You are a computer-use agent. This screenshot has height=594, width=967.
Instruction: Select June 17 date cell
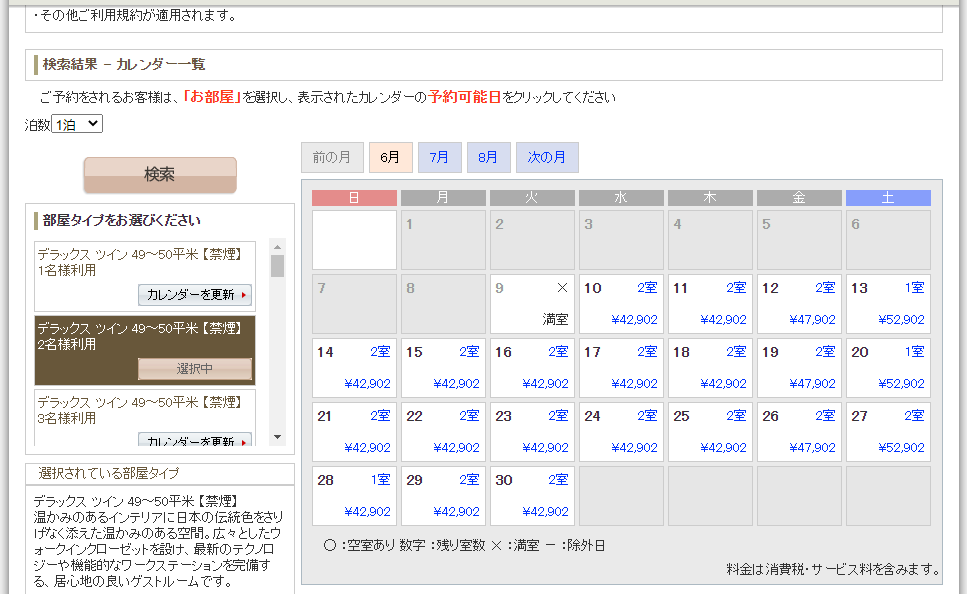pos(621,368)
